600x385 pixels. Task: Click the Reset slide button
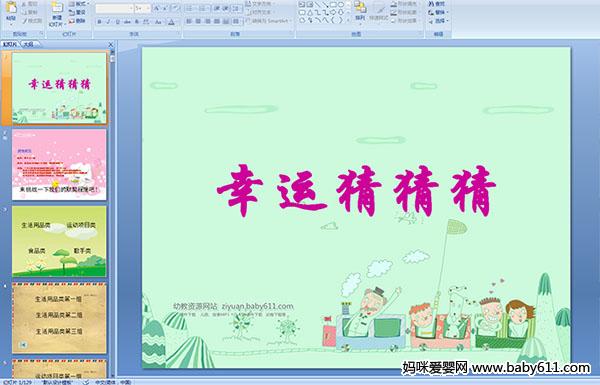[77, 13]
